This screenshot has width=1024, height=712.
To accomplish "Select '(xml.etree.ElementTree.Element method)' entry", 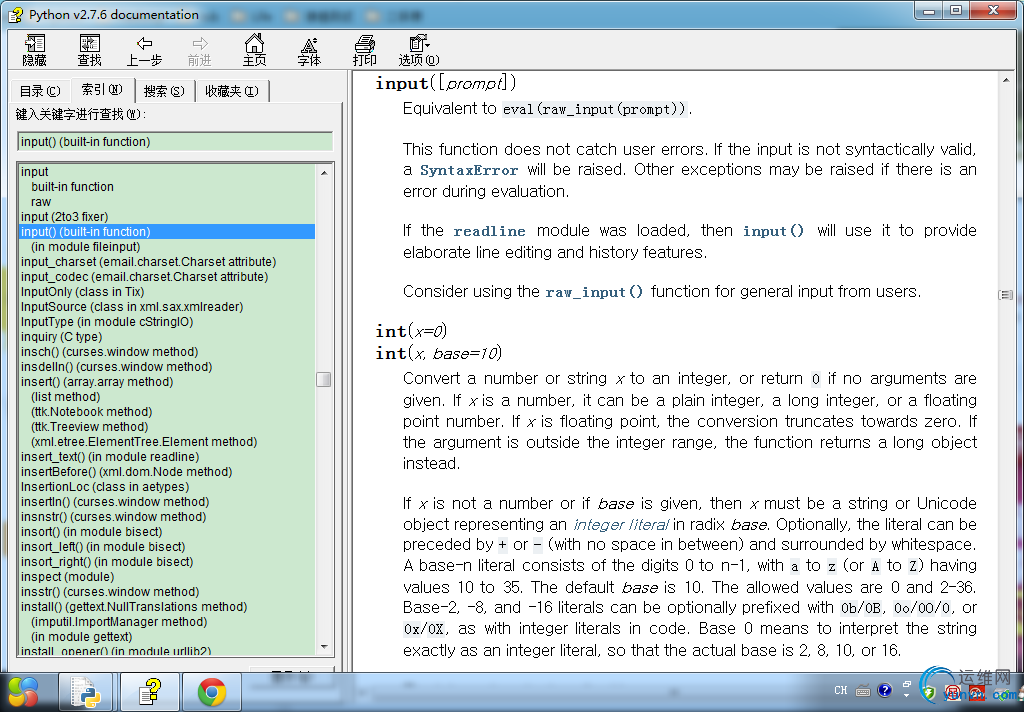I will pos(144,442).
